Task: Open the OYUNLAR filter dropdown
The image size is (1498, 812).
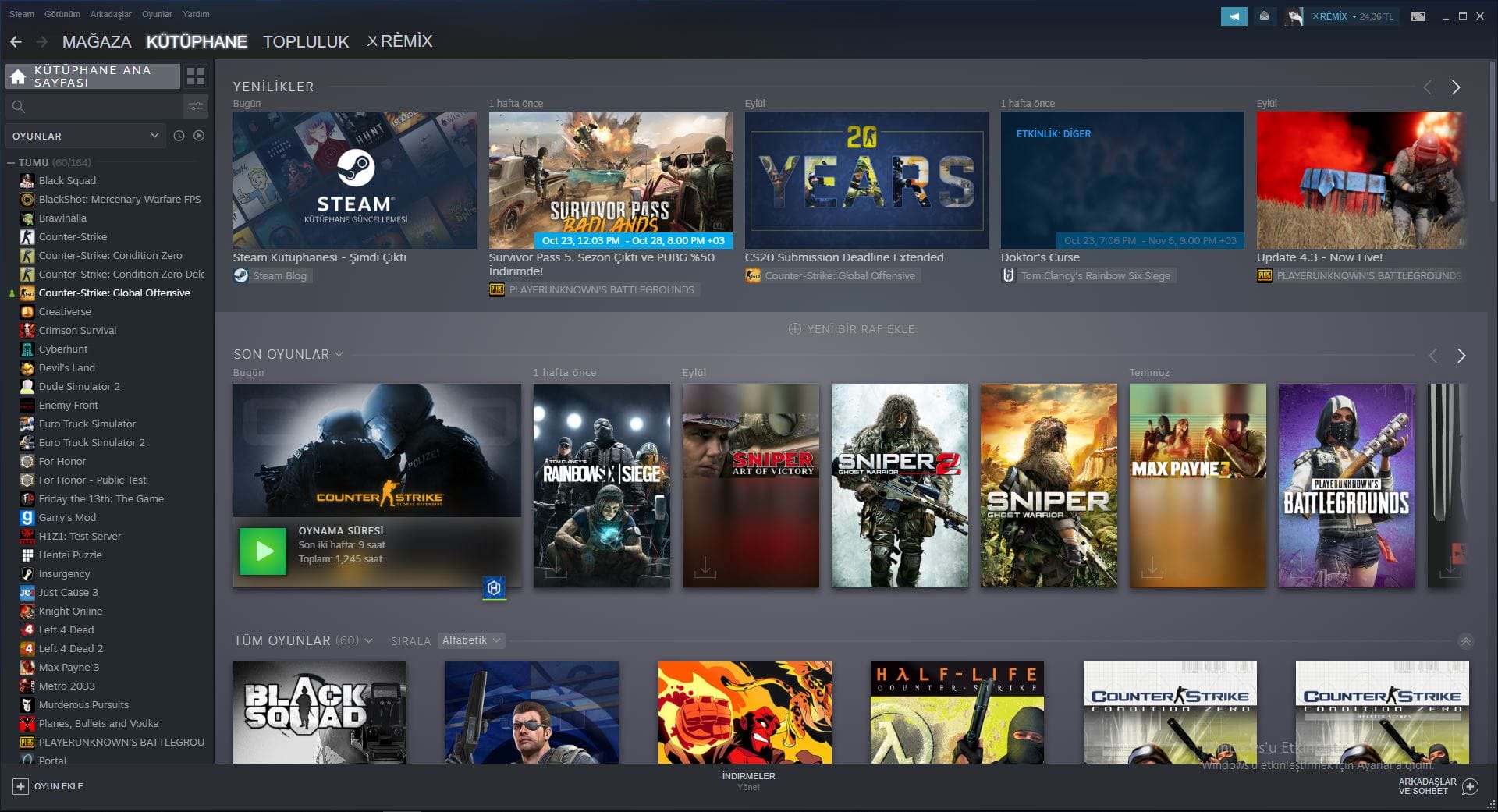Action: click(86, 136)
